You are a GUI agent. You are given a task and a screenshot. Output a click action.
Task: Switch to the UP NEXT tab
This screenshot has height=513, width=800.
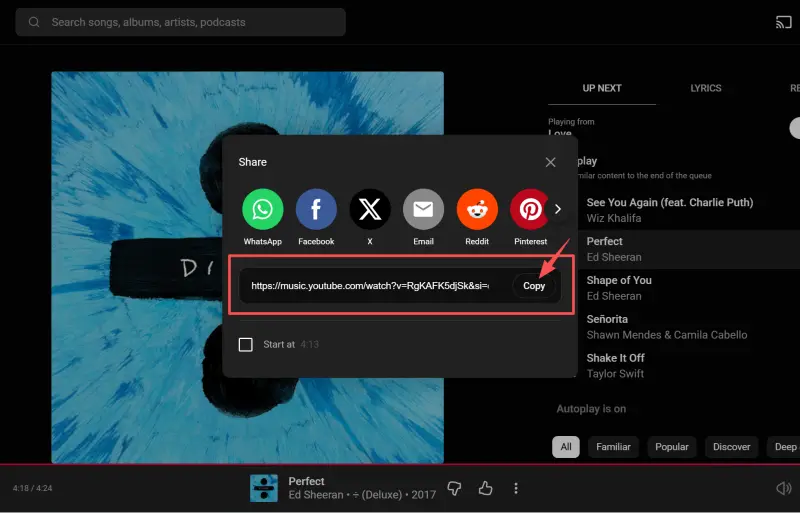pyautogui.click(x=602, y=88)
